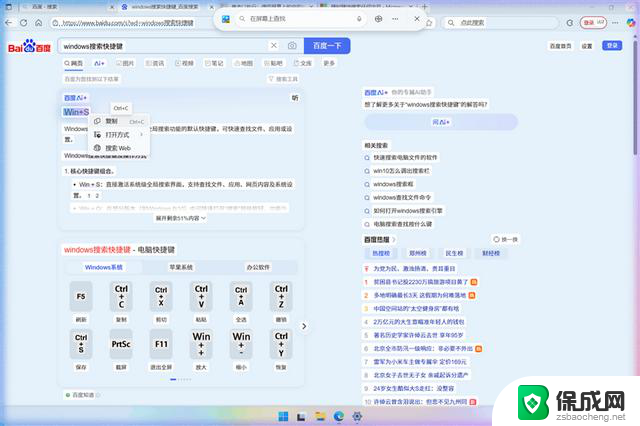
Task: Clear the Baidu search box with X
Action: pos(274,46)
